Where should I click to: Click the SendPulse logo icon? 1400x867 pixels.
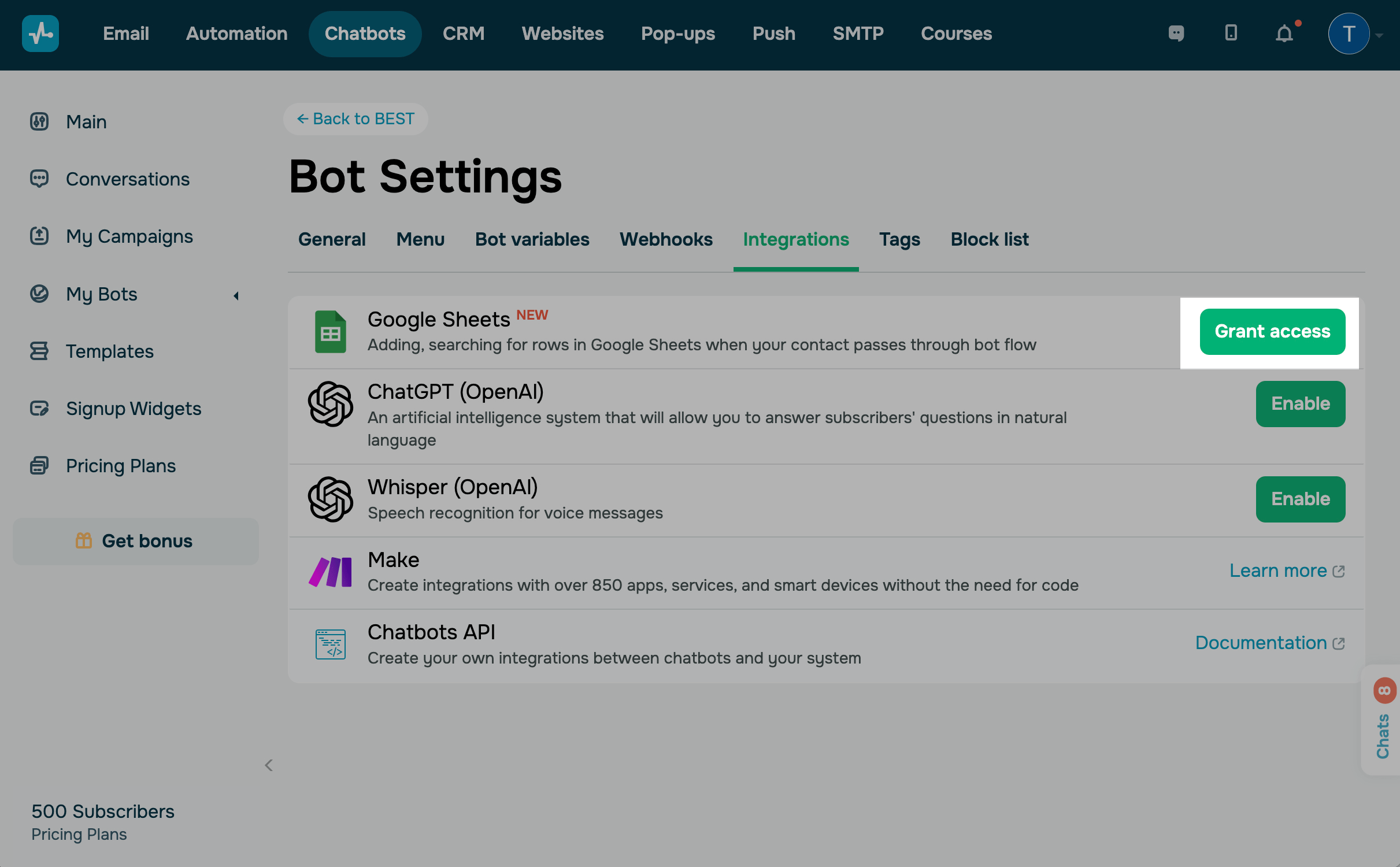[40, 34]
